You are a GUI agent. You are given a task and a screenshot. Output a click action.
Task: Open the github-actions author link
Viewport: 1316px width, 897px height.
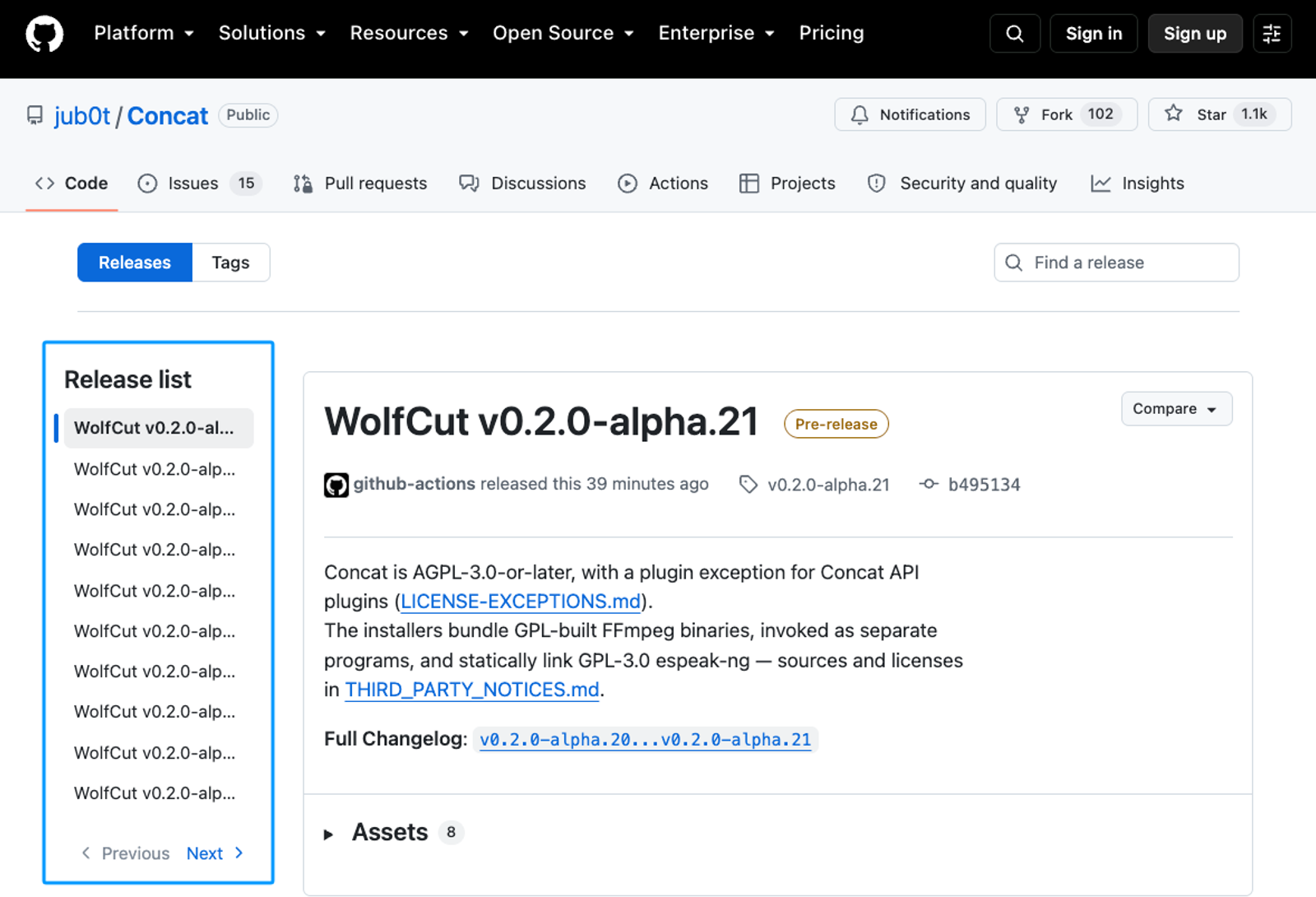pyautogui.click(x=415, y=484)
